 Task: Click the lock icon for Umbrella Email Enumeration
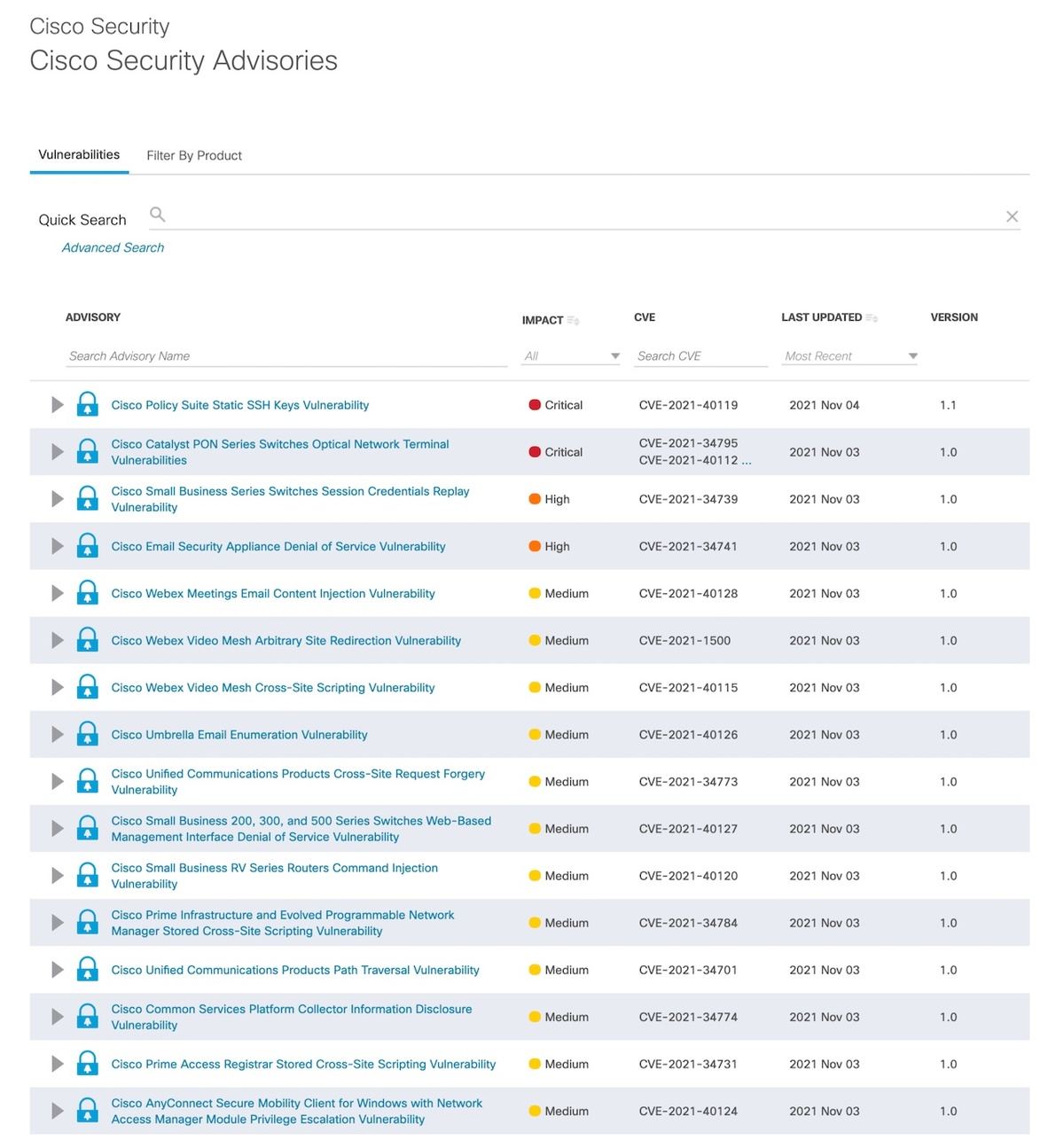(87, 734)
